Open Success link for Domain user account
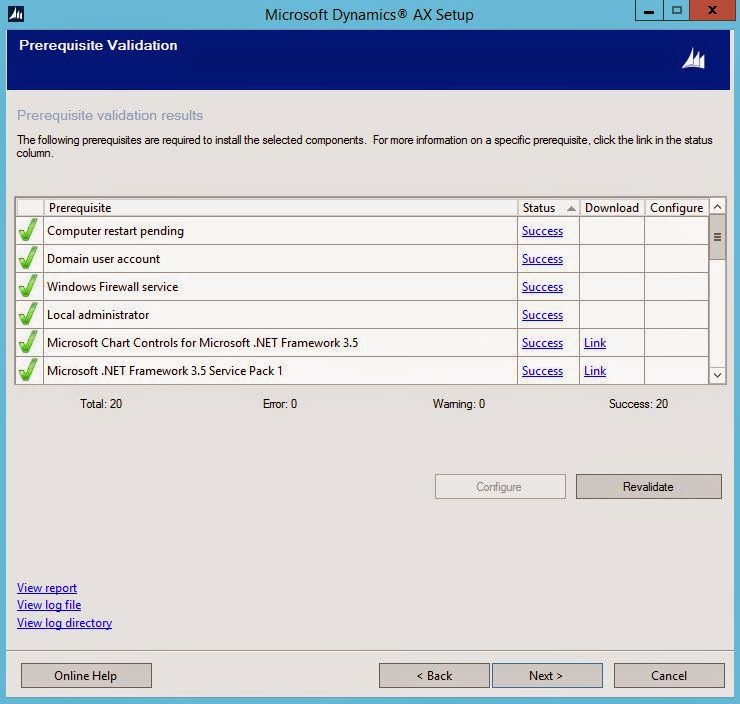Viewport: 740px width, 704px height. point(542,259)
